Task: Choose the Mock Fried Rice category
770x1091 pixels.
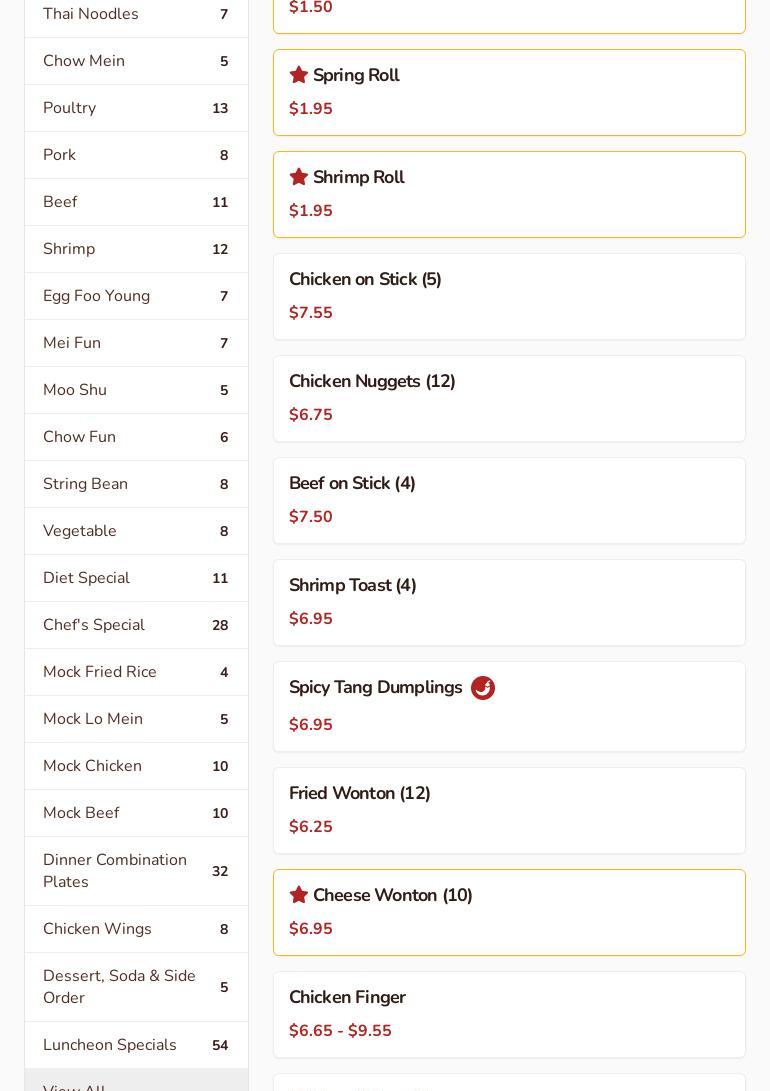Action: pyautogui.click(x=136, y=672)
